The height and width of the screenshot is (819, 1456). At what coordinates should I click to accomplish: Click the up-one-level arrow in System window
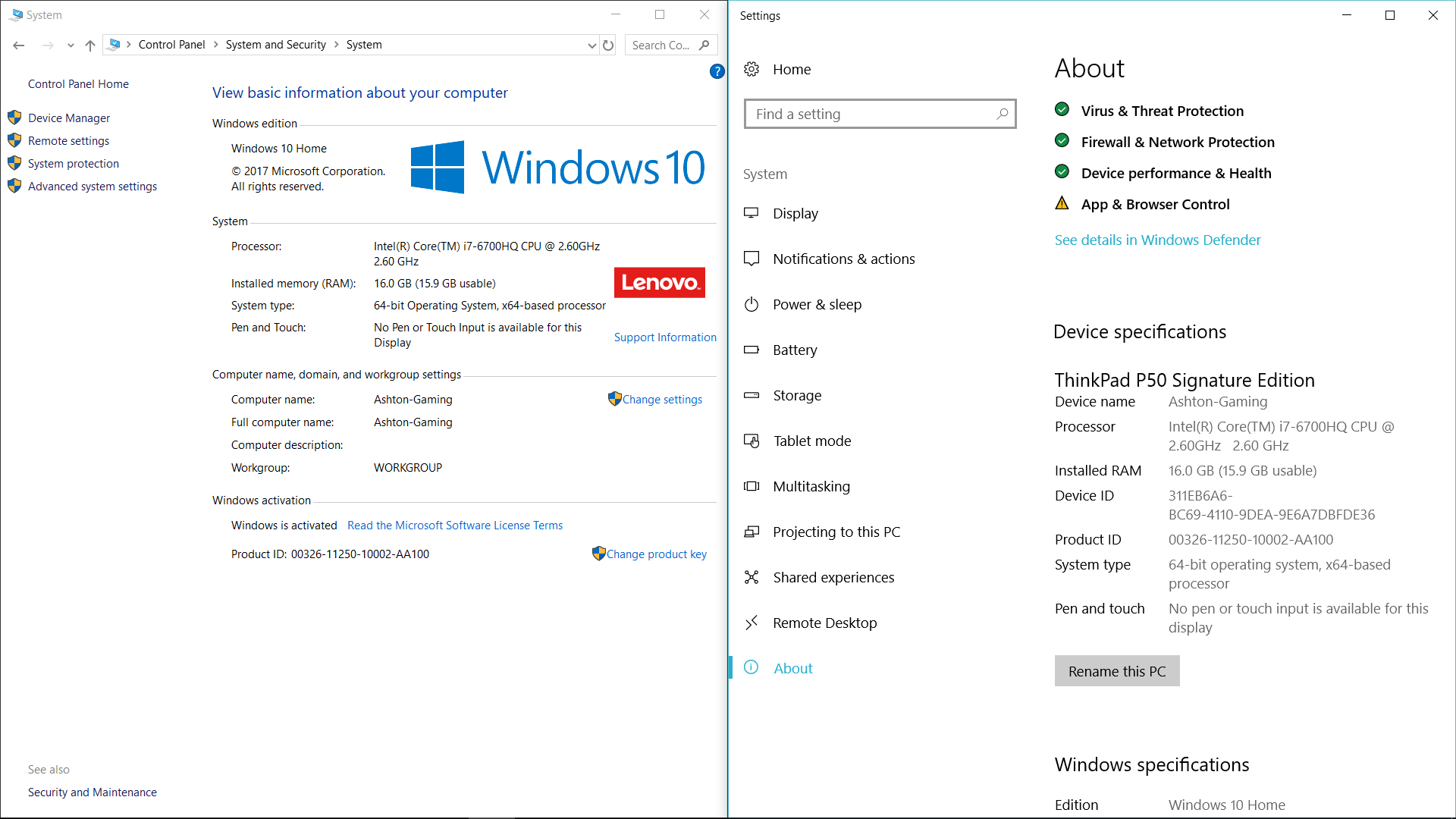(x=90, y=45)
